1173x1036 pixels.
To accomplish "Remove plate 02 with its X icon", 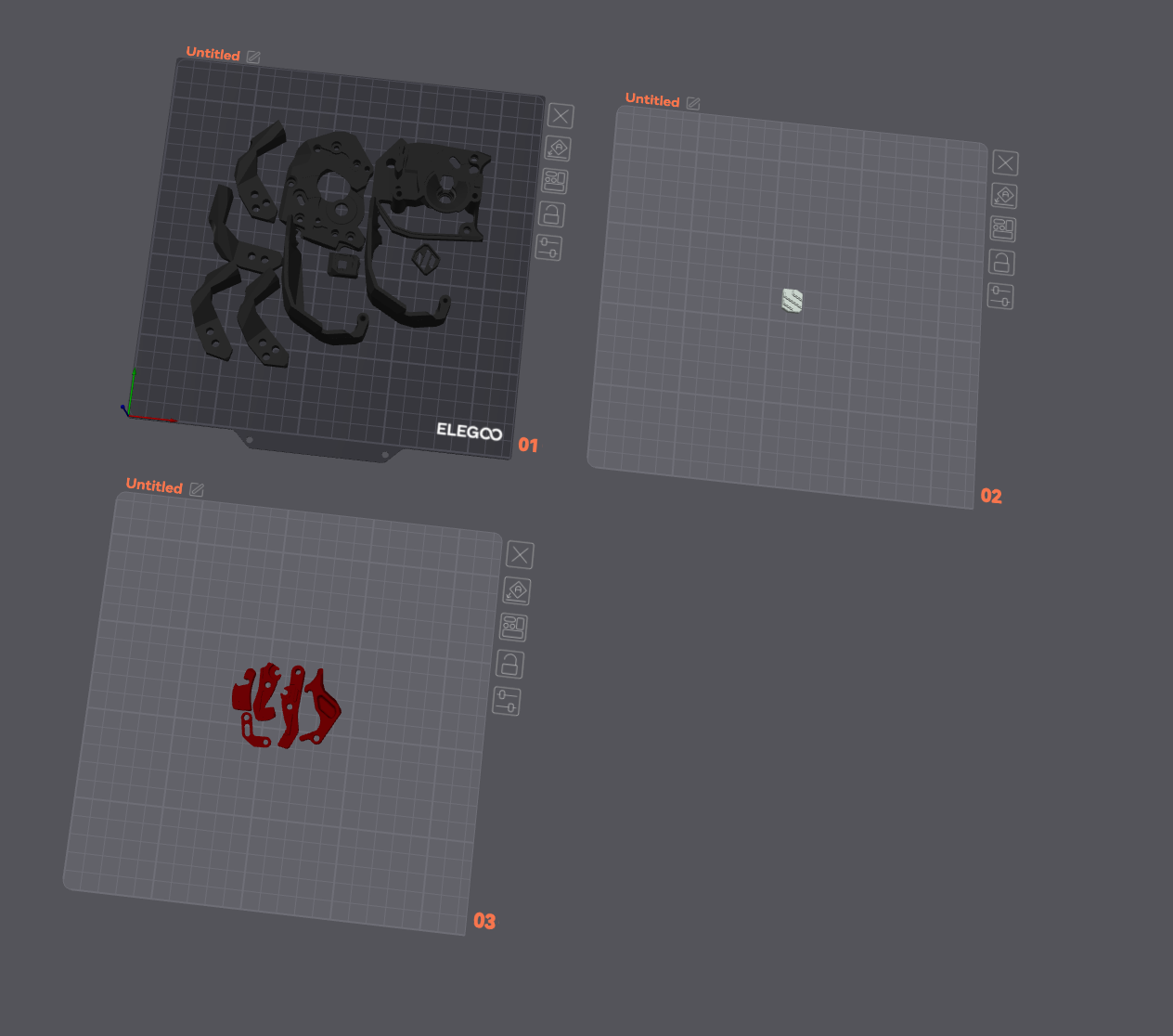I will pyautogui.click(x=1005, y=163).
